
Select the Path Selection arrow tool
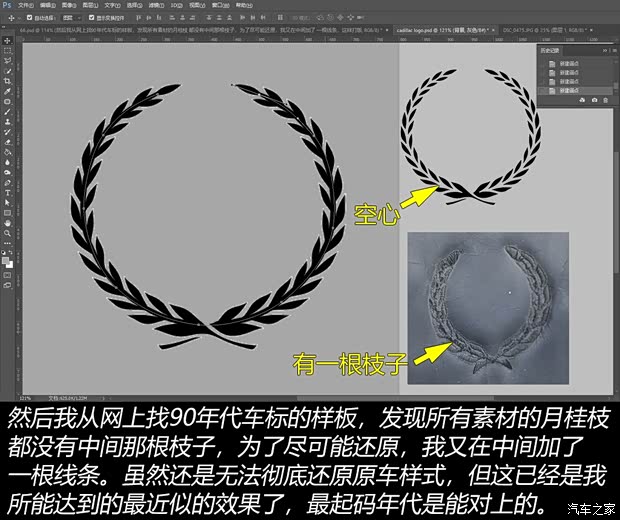click(8, 203)
